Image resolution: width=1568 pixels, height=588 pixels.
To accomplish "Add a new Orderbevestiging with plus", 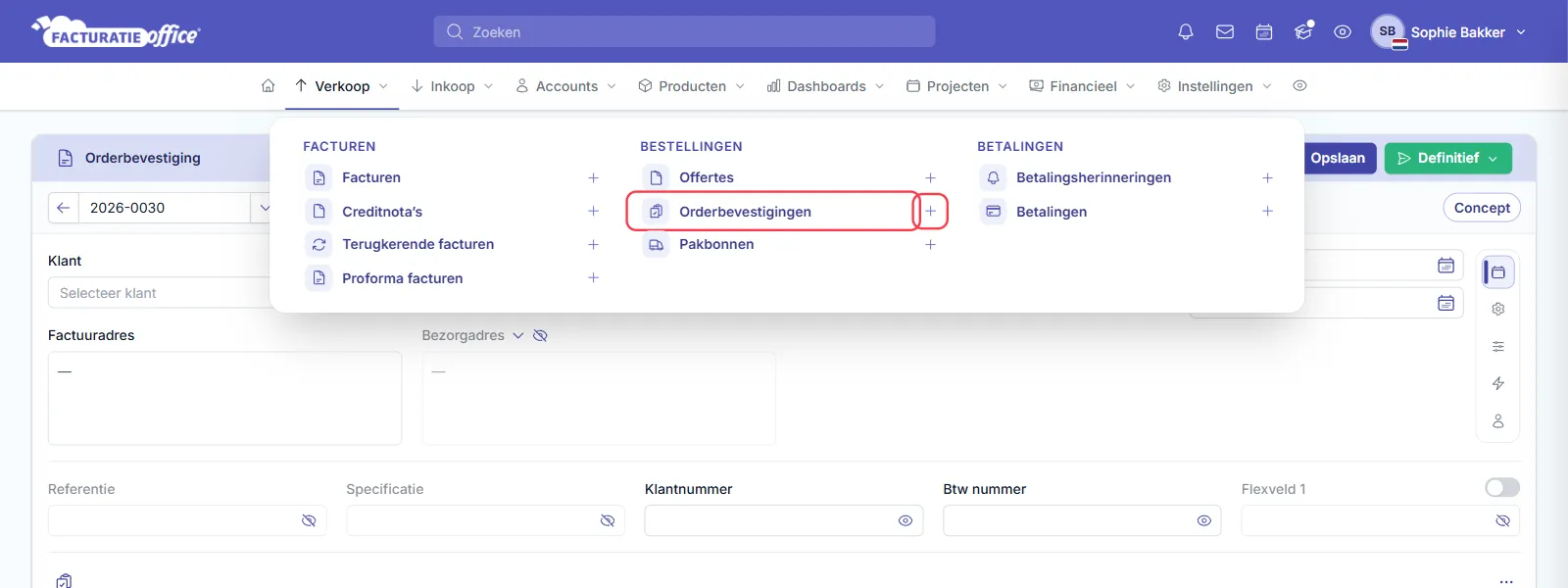I will [x=931, y=212].
